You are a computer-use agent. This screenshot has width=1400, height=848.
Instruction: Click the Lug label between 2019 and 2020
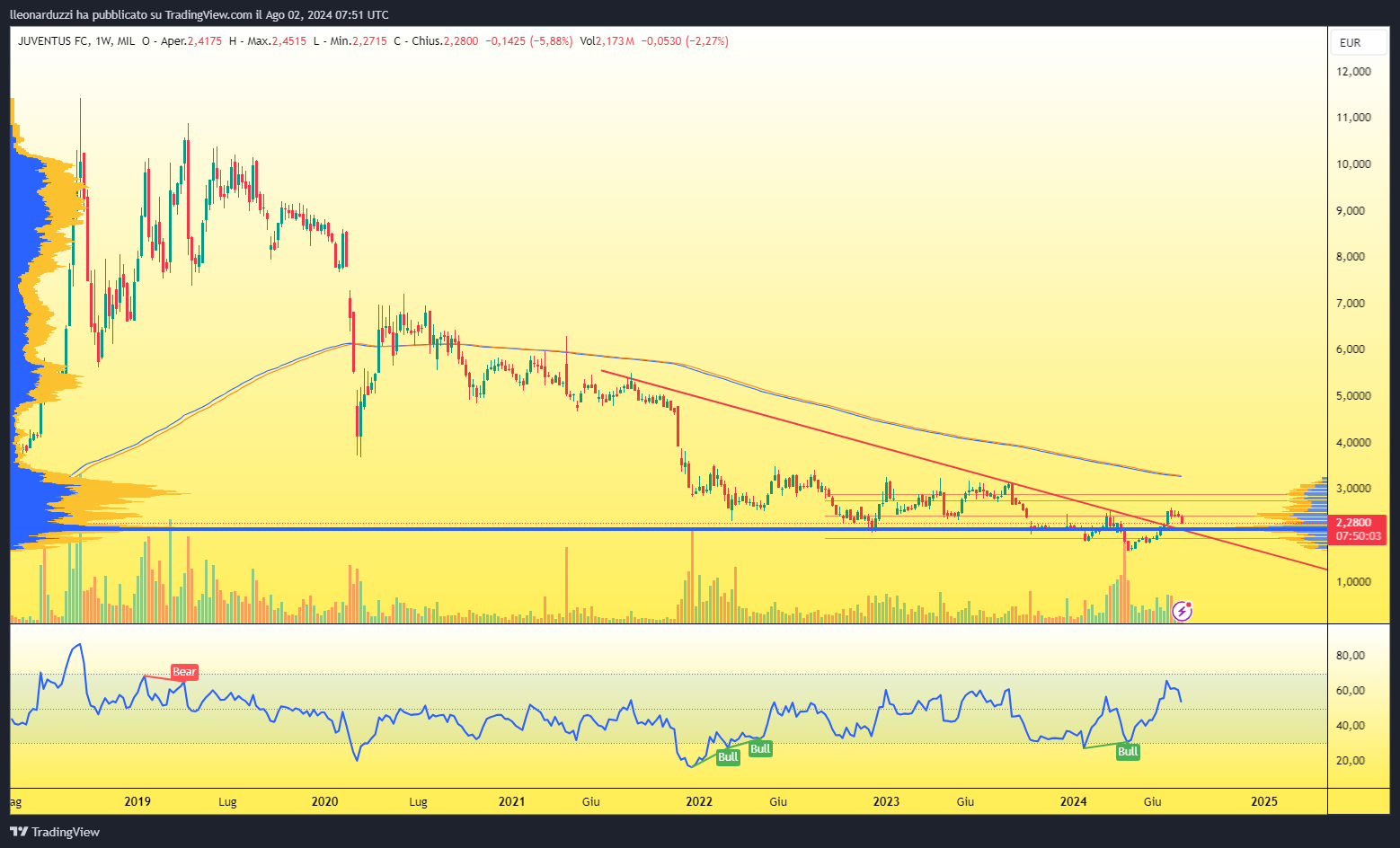227,801
